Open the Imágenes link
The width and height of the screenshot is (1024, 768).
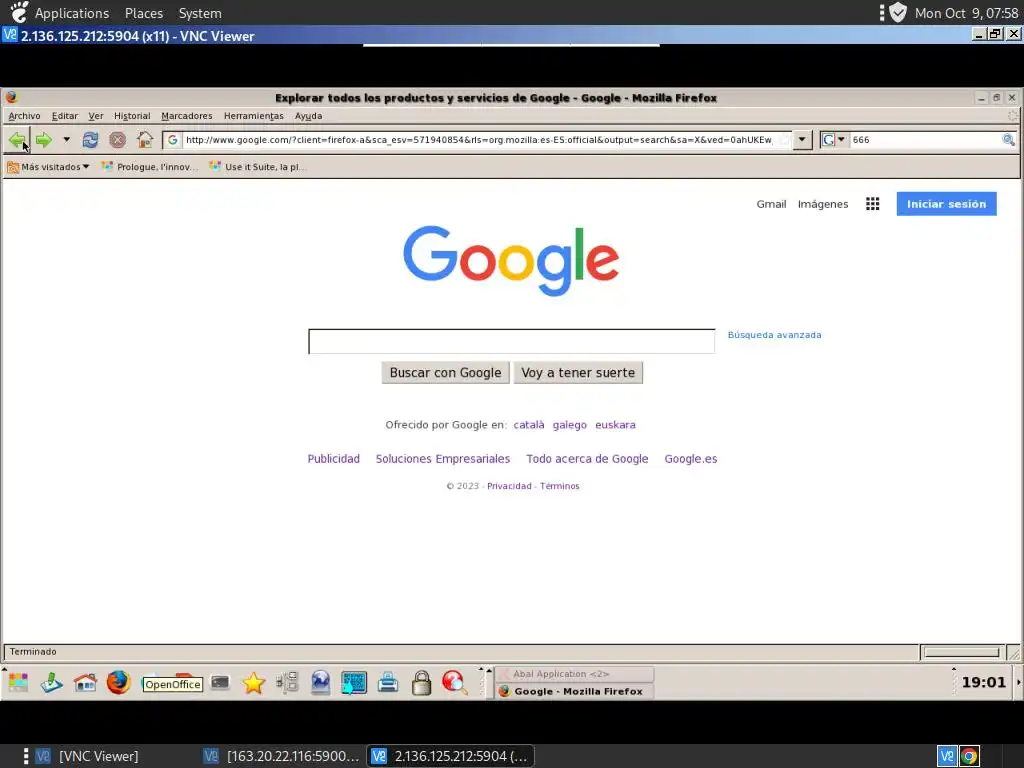click(823, 204)
